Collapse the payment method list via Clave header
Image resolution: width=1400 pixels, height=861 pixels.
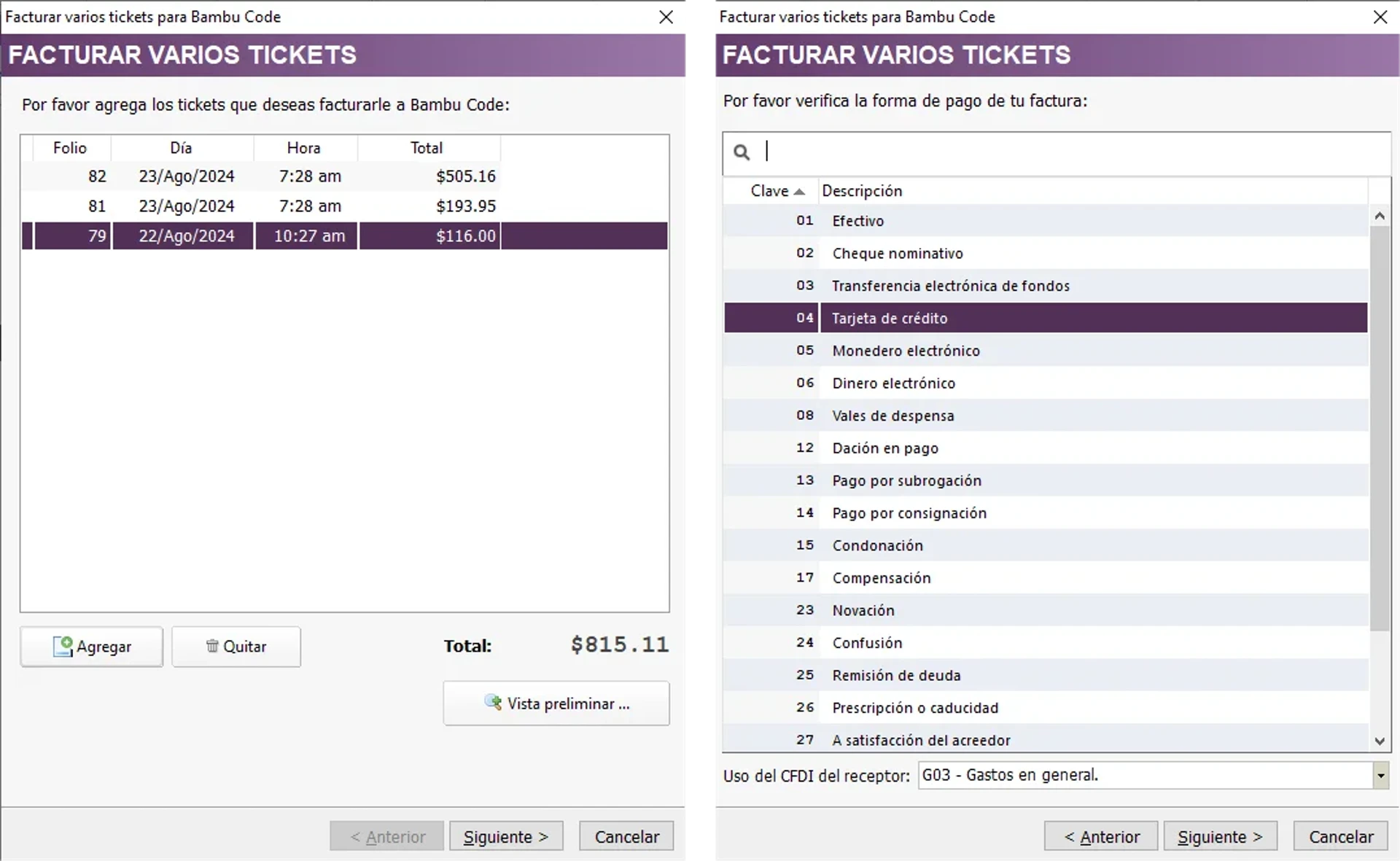pyautogui.click(x=769, y=191)
